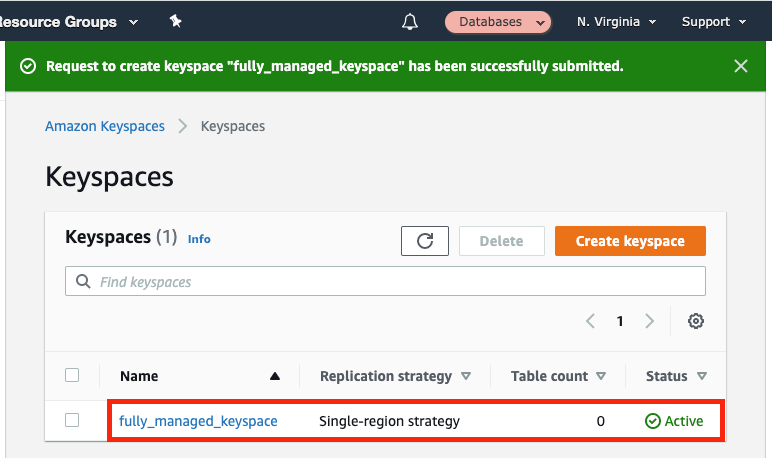The height and width of the screenshot is (458, 772).
Task: Go to previous page arrow
Action: tap(590, 321)
